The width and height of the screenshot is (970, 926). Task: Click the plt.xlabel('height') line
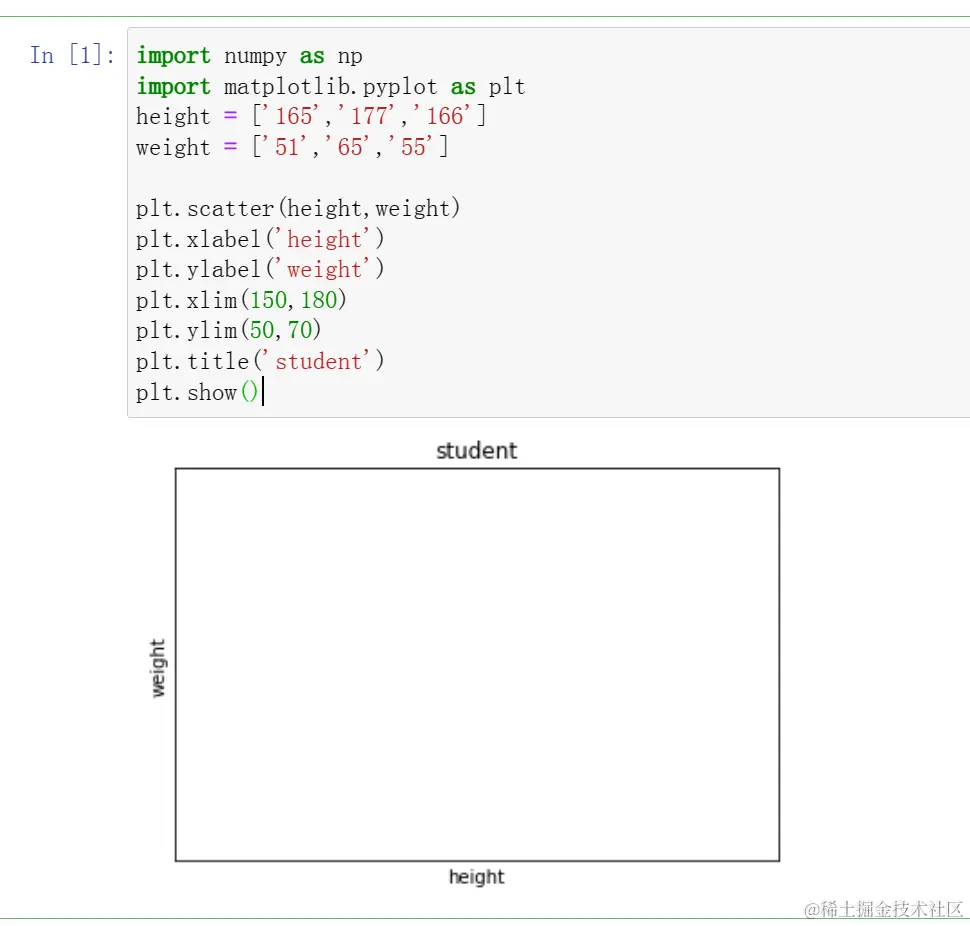(260, 239)
